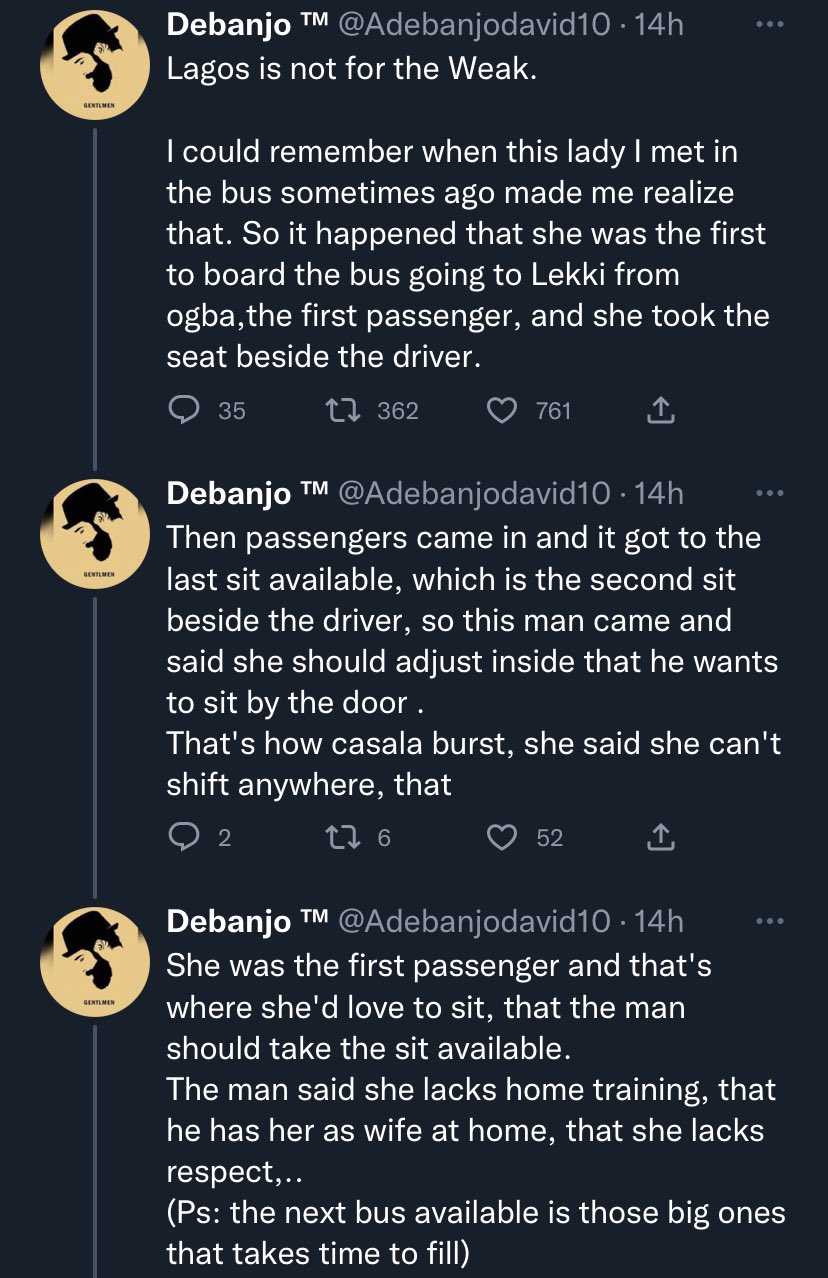Reply to the second tweet with 2 replies
Screen dimensions: 828x1278
tap(182, 837)
